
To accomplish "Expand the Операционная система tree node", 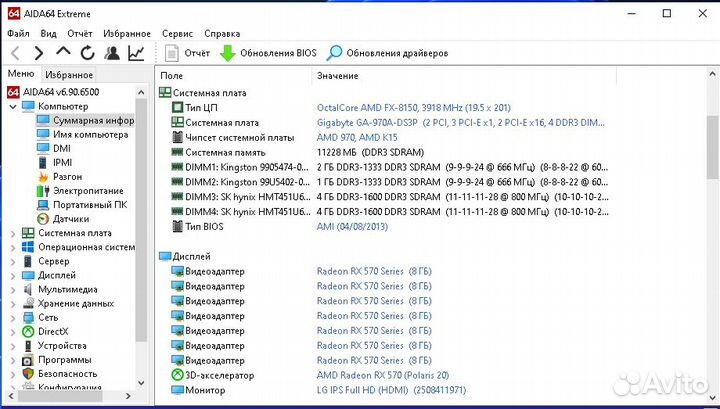I will [x=13, y=248].
